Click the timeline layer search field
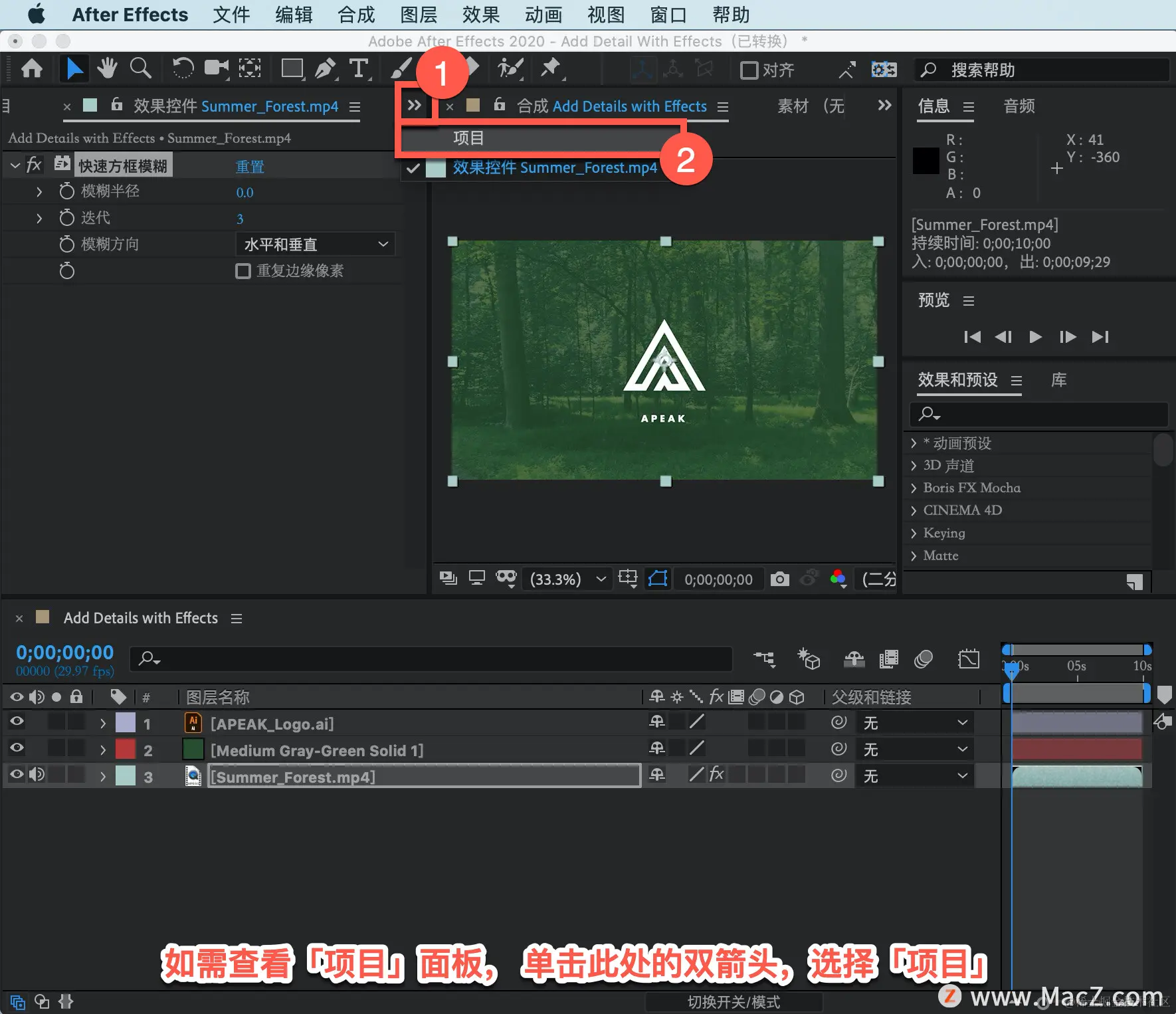The image size is (1176, 1014). 431,659
